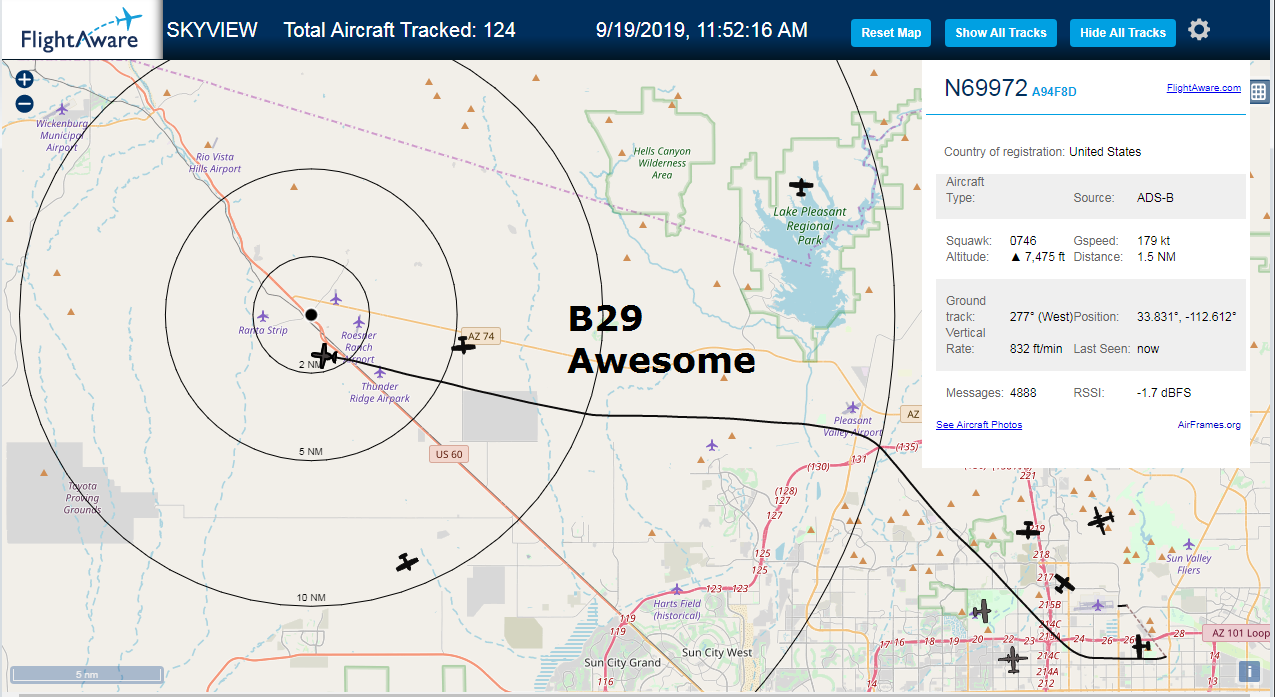Click the AZ 101 Loop shield
This screenshot has height=697, width=1275.
pos(1237,633)
